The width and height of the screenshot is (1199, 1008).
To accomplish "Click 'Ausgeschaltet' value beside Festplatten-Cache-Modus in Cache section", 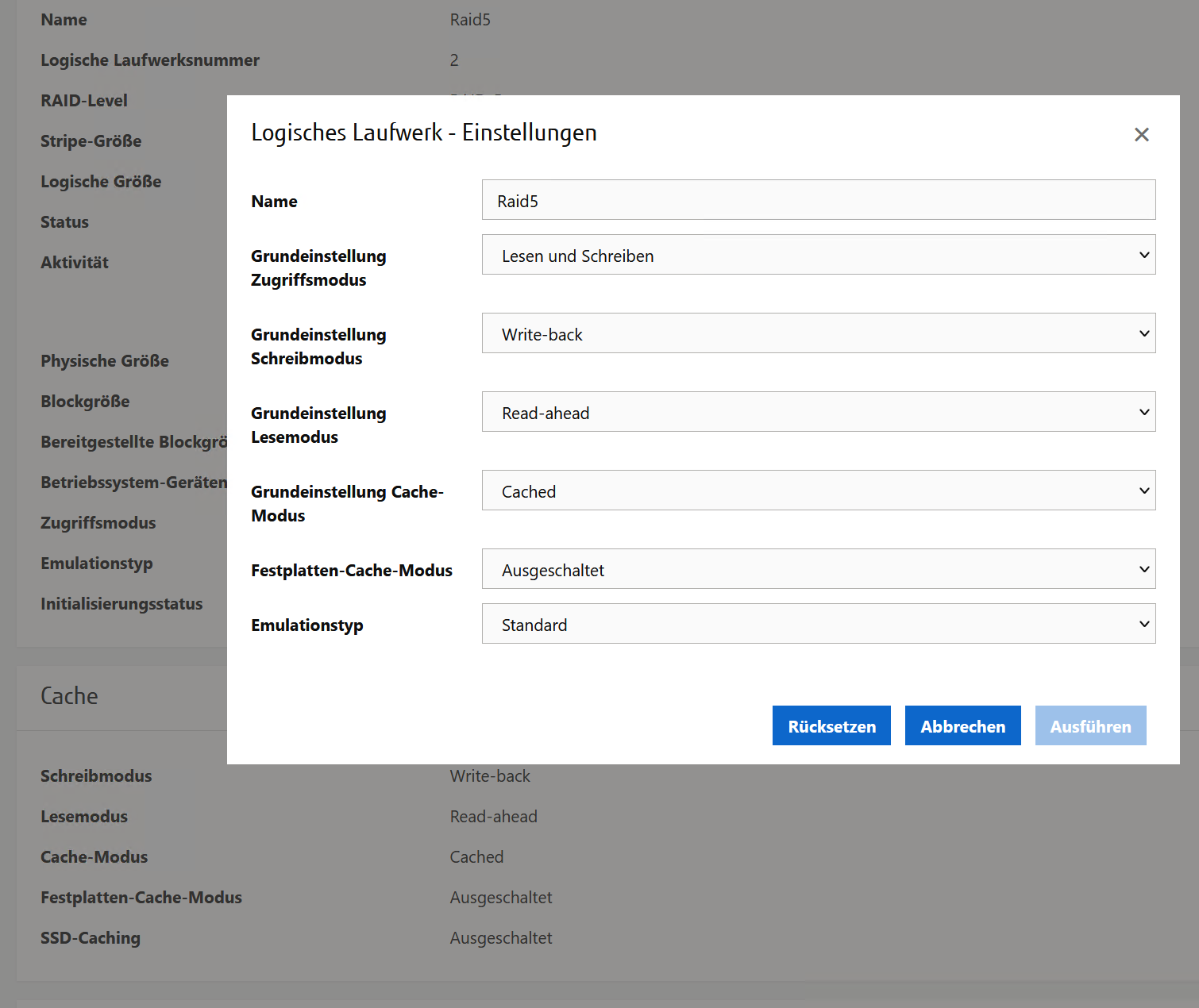I will point(501,898).
